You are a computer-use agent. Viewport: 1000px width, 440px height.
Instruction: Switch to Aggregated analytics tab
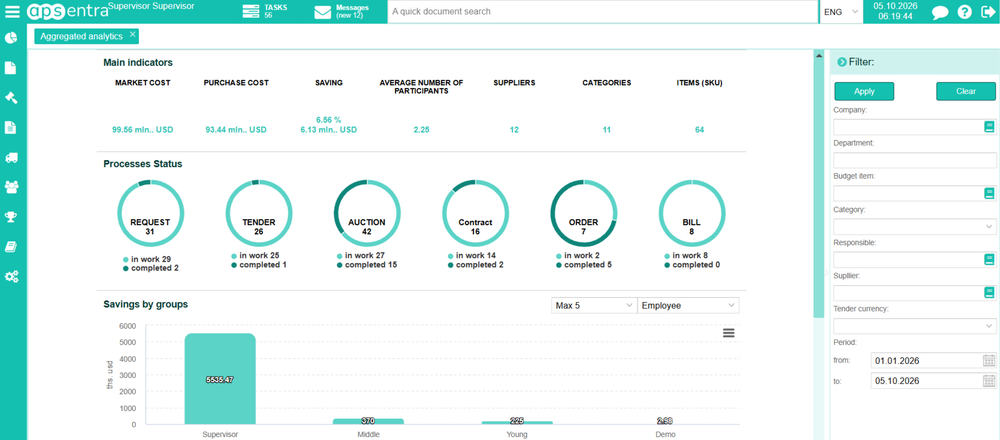point(81,36)
